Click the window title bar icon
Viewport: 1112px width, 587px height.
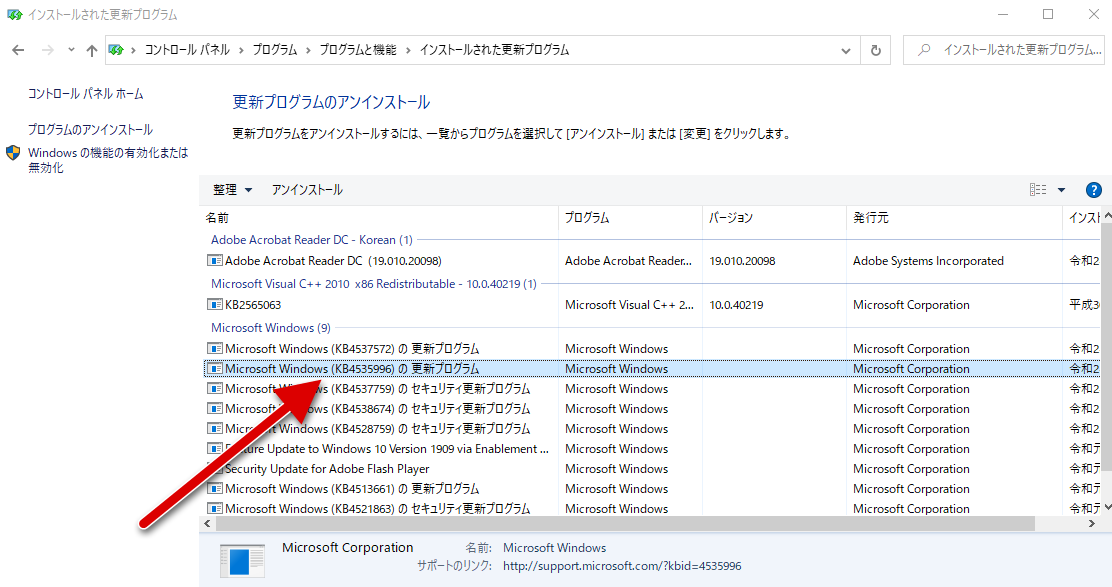click(x=14, y=14)
